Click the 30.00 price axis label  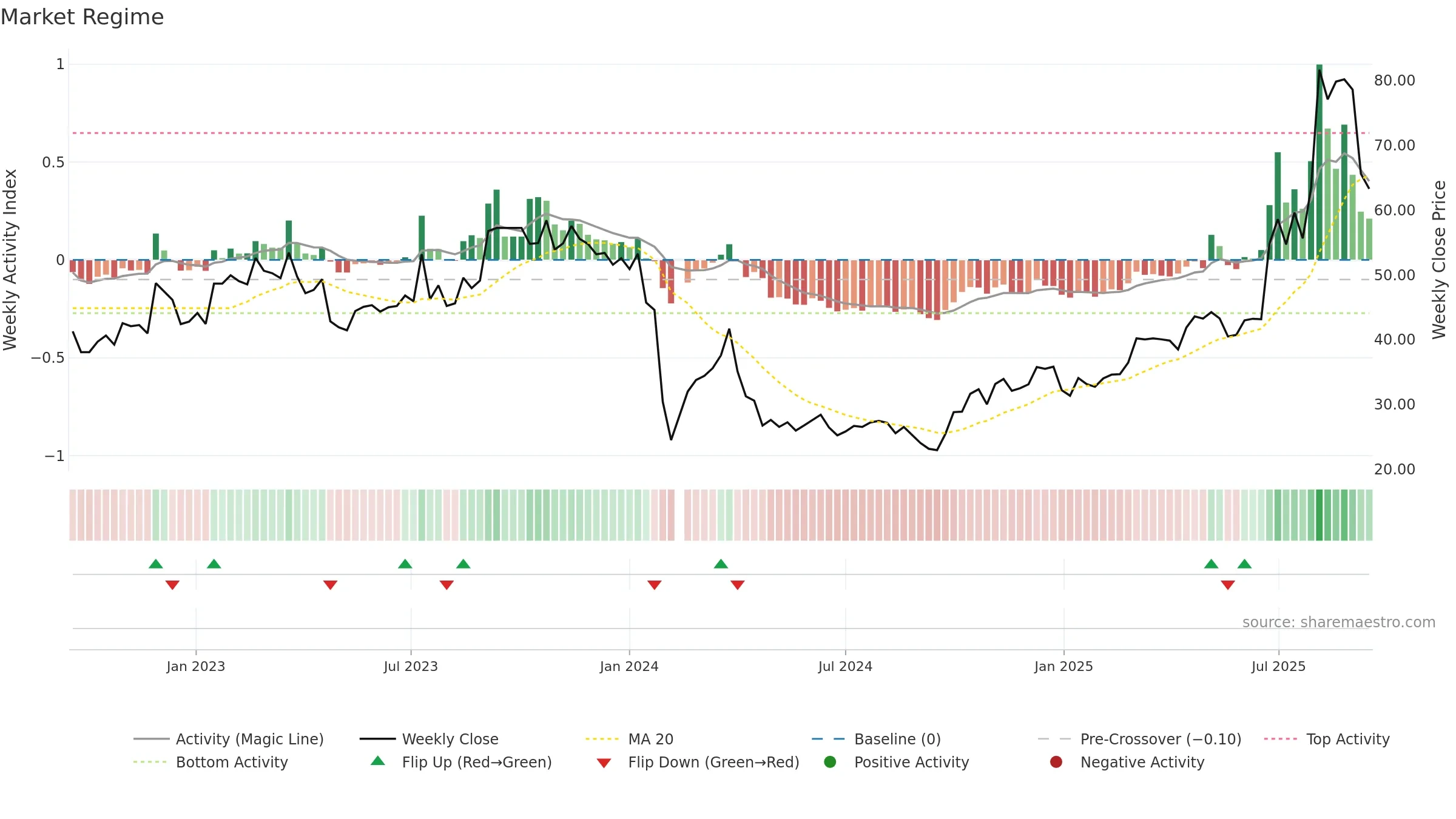(x=1395, y=405)
